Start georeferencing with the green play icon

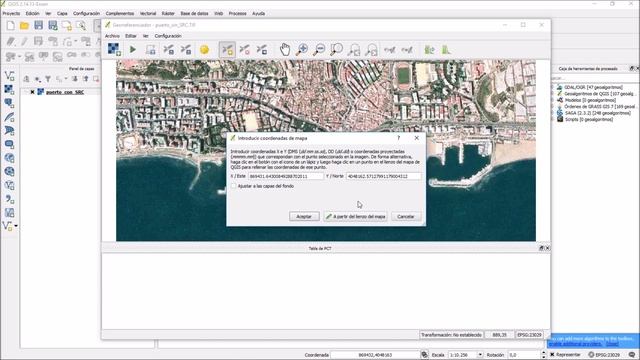click(133, 49)
